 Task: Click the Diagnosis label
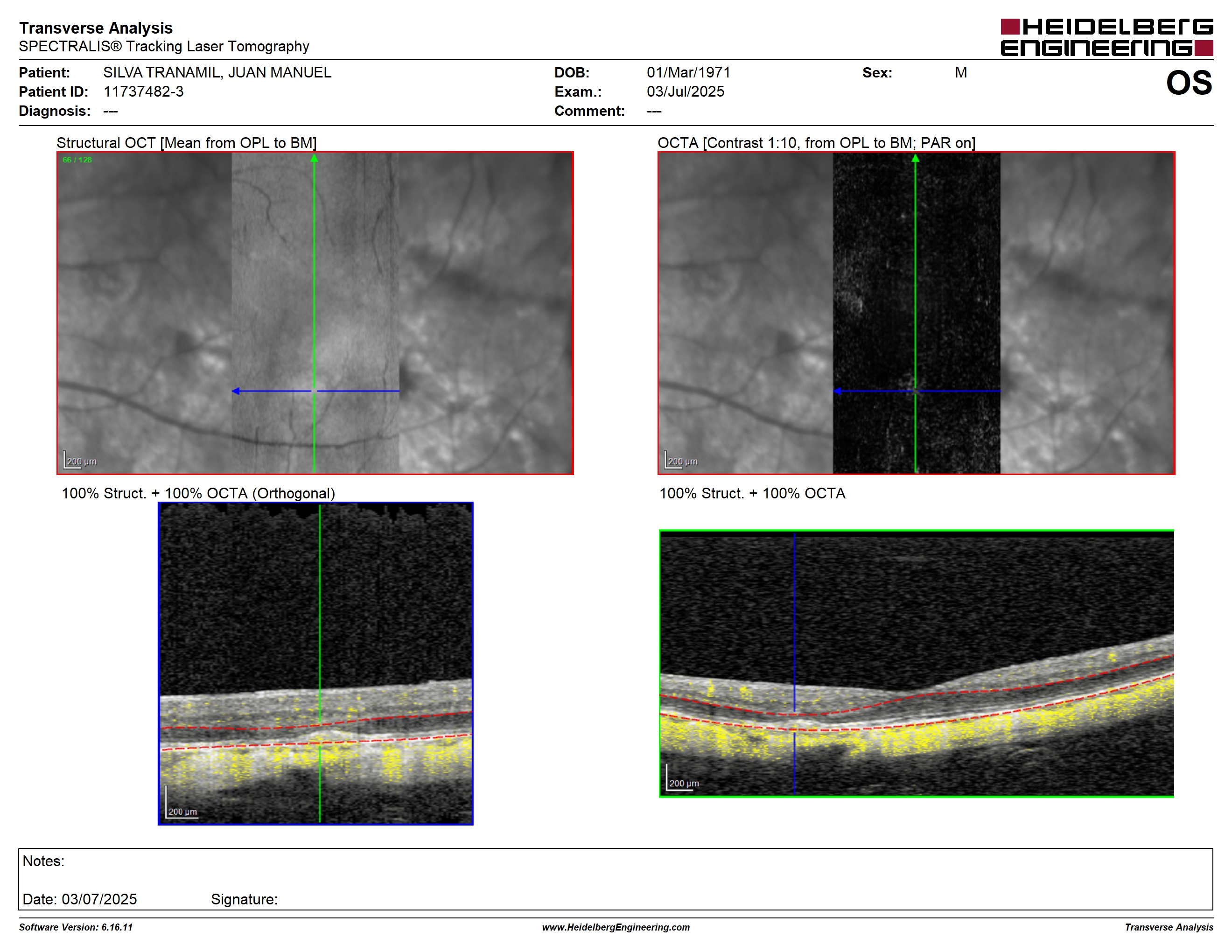[55, 111]
